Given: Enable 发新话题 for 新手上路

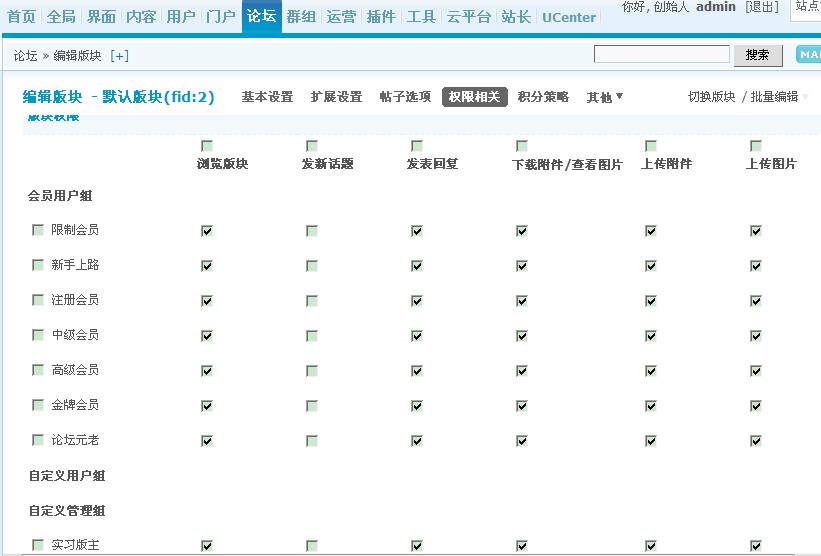Looking at the screenshot, I should click(312, 266).
